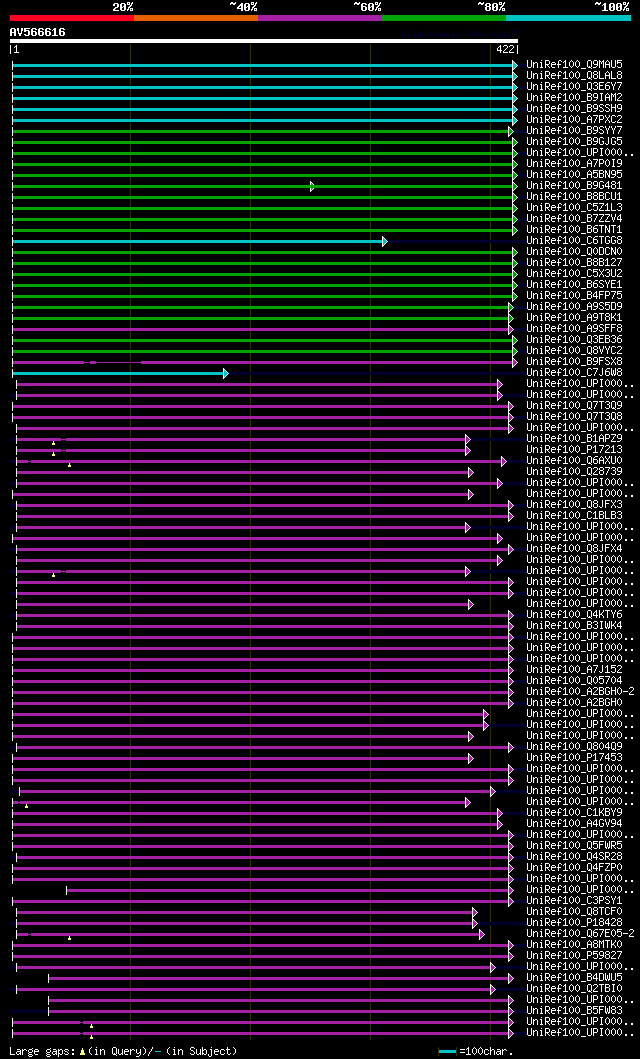Select the UniRef100_Q8JFX4 label
The height and width of the screenshot is (1059, 640).
point(575,550)
